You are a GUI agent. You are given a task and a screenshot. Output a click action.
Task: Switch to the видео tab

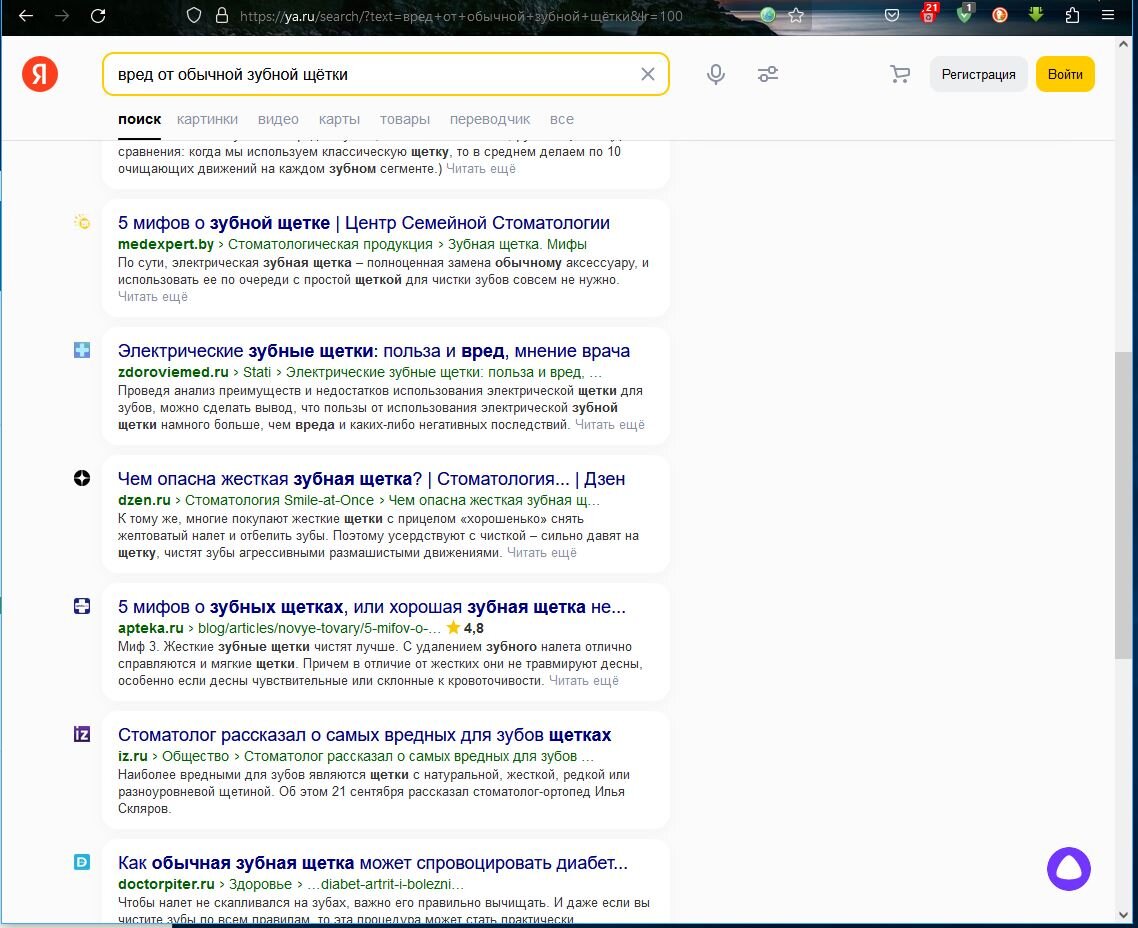tap(278, 119)
